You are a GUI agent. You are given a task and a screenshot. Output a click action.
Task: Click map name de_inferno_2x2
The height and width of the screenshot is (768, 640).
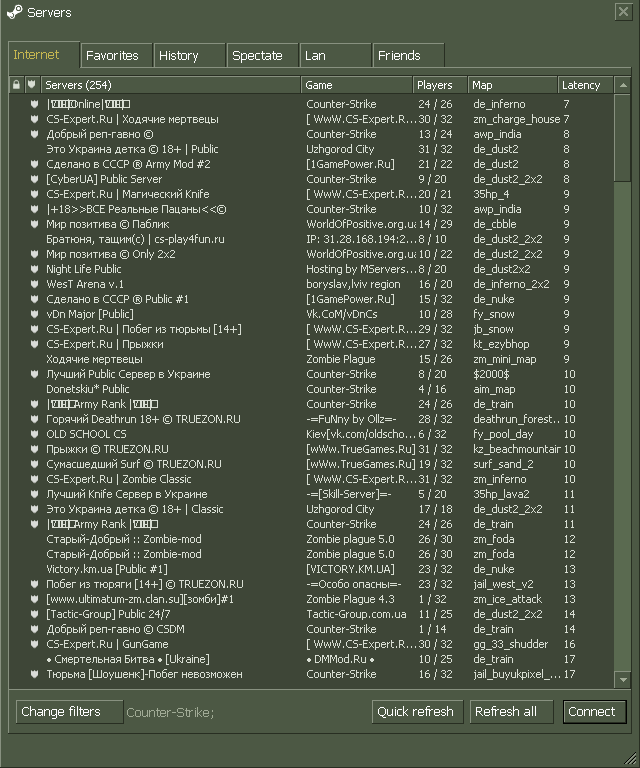coord(511,284)
